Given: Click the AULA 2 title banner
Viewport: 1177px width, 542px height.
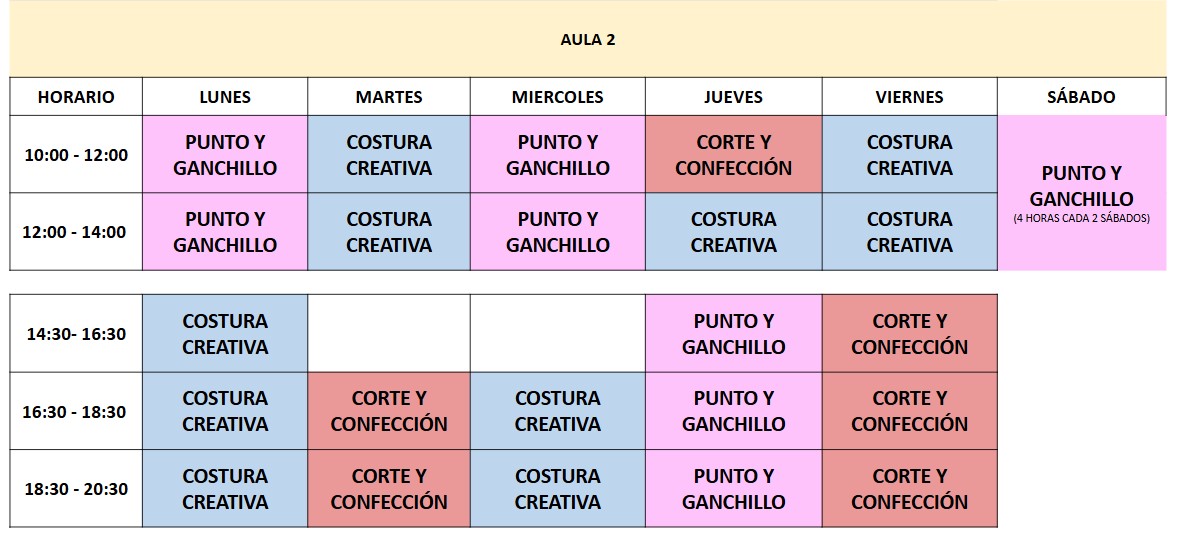Looking at the screenshot, I should click(588, 39).
